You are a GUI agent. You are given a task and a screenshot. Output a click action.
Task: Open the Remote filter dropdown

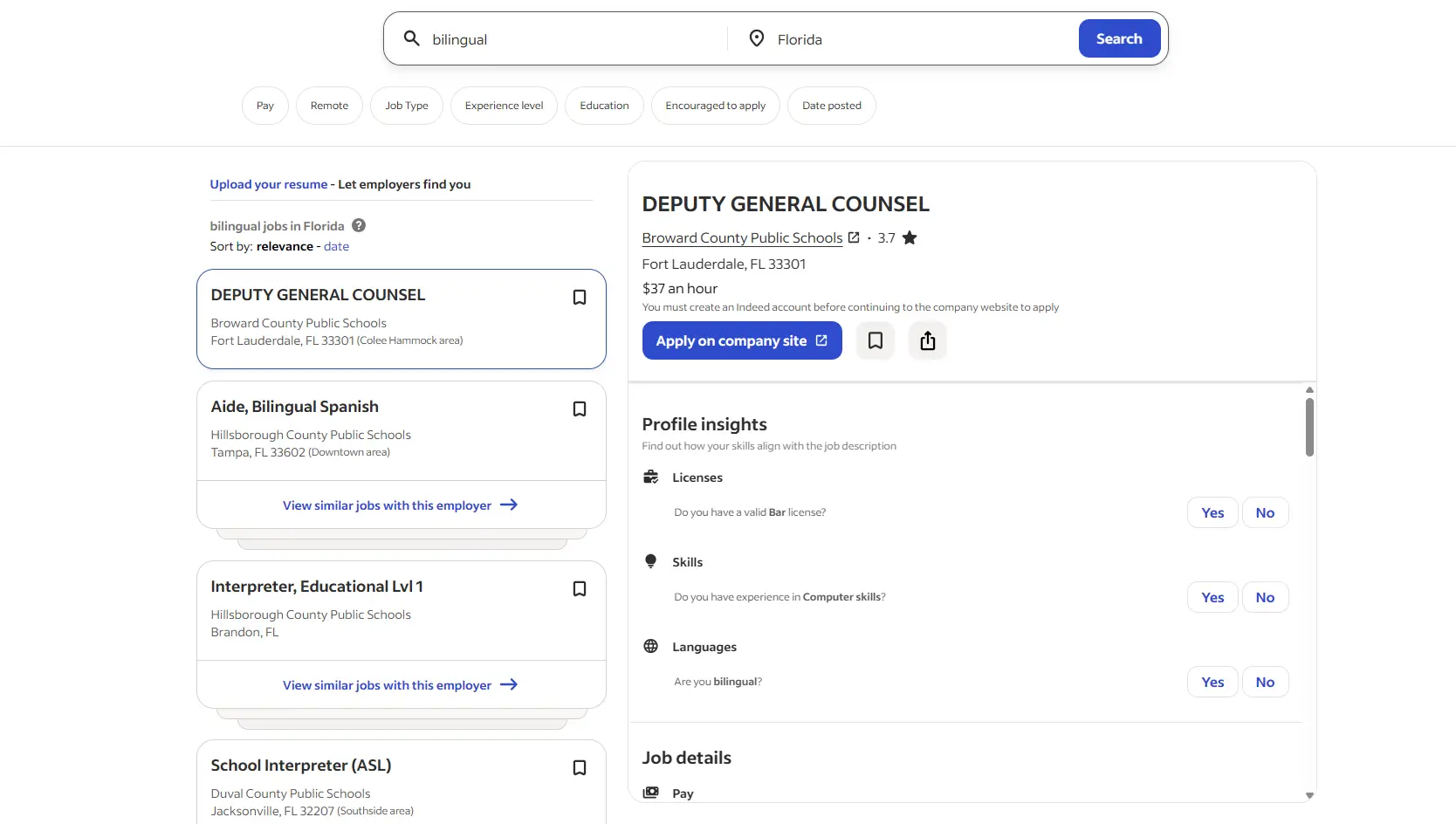[x=329, y=106]
